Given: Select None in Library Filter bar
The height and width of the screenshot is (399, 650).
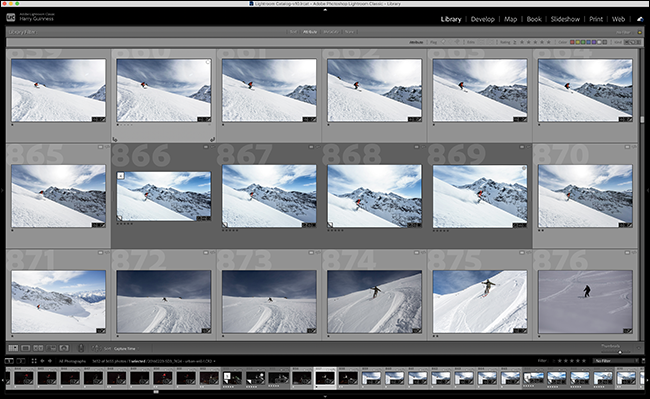Looking at the screenshot, I should (x=349, y=32).
